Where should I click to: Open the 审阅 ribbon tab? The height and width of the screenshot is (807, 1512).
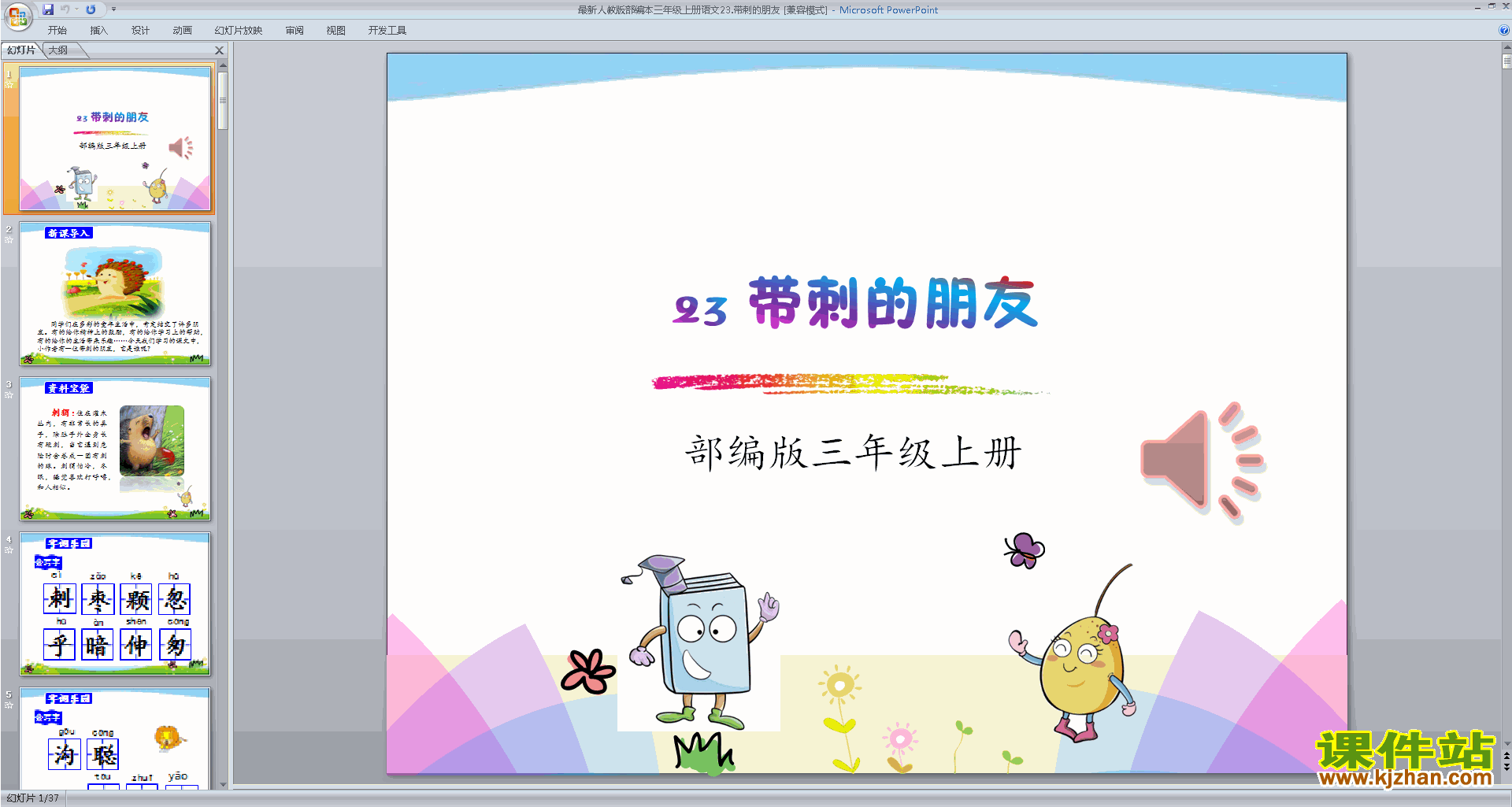295,31
